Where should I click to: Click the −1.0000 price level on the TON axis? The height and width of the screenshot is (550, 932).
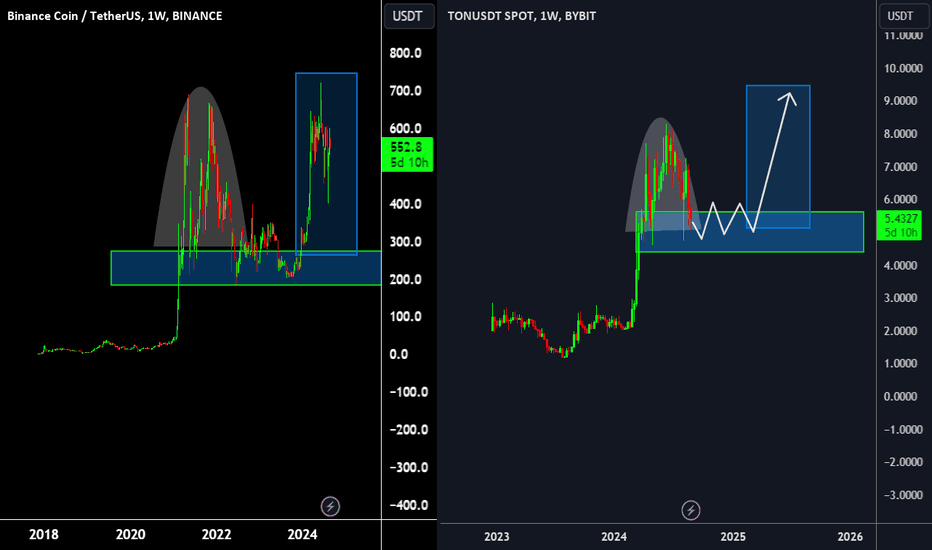coord(903,430)
